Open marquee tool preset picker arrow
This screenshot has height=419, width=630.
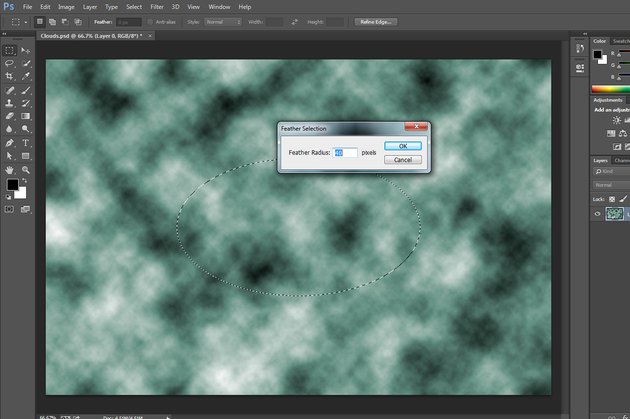pyautogui.click(x=26, y=22)
